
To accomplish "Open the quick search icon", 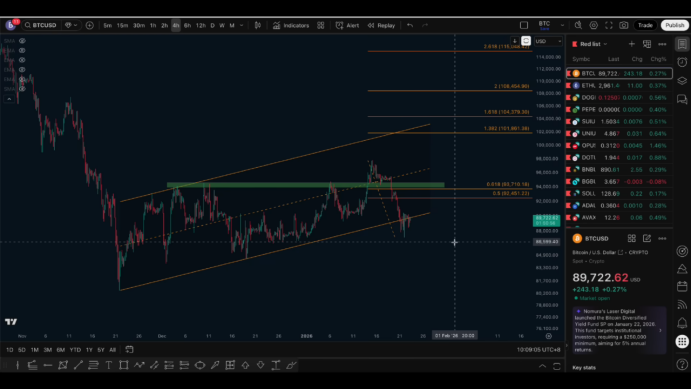I will [x=578, y=25].
